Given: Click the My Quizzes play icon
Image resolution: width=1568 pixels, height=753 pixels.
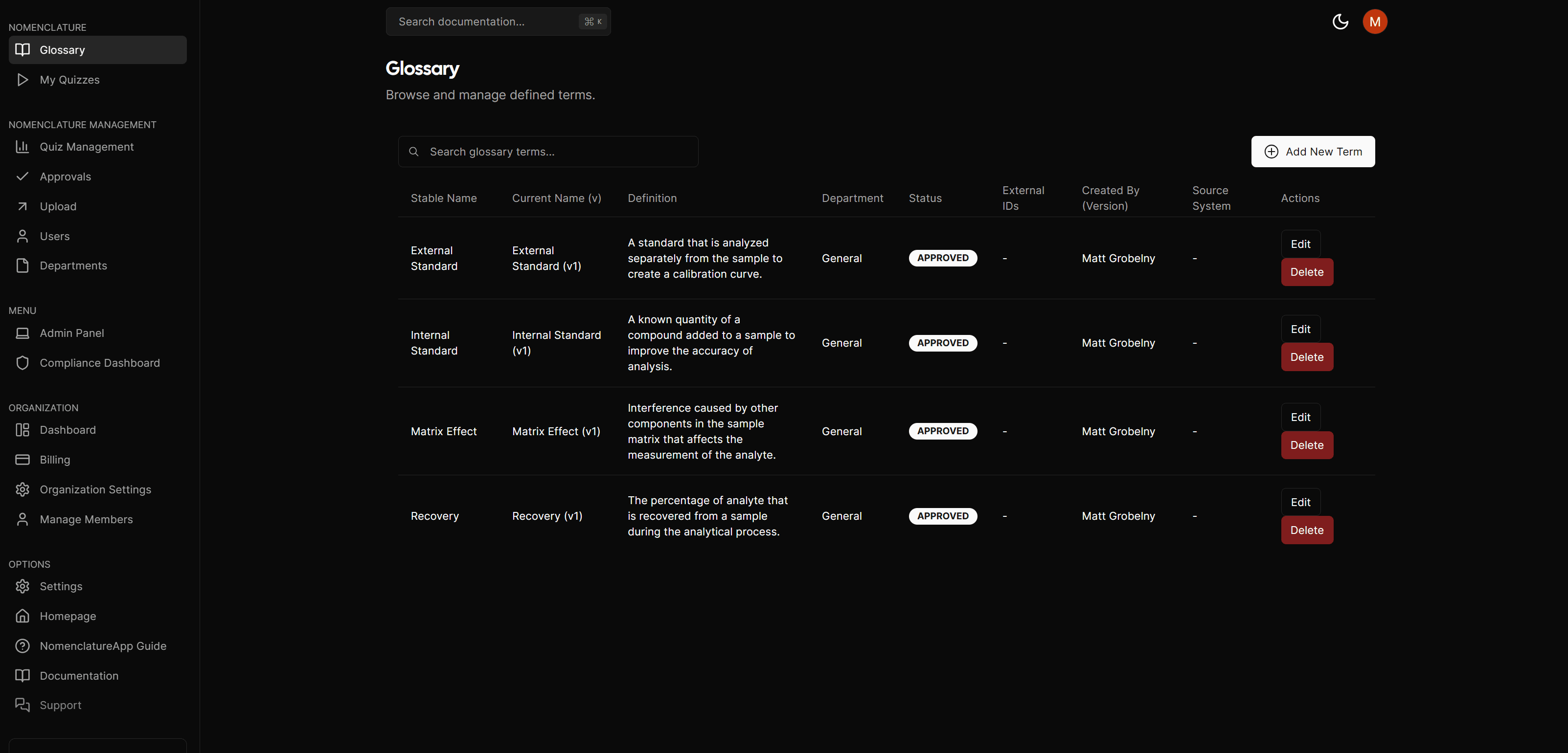Looking at the screenshot, I should pyautogui.click(x=23, y=79).
